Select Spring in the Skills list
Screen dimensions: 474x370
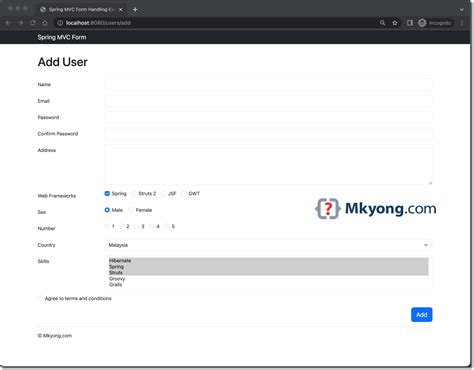[x=268, y=267]
